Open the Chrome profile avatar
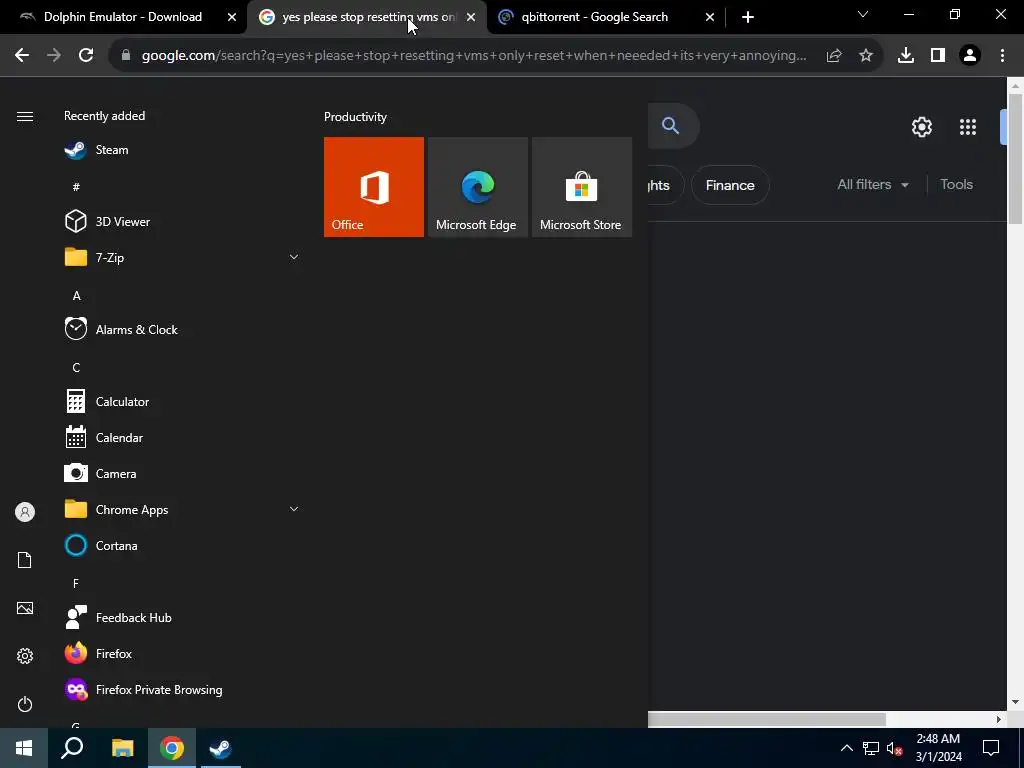 coord(970,56)
